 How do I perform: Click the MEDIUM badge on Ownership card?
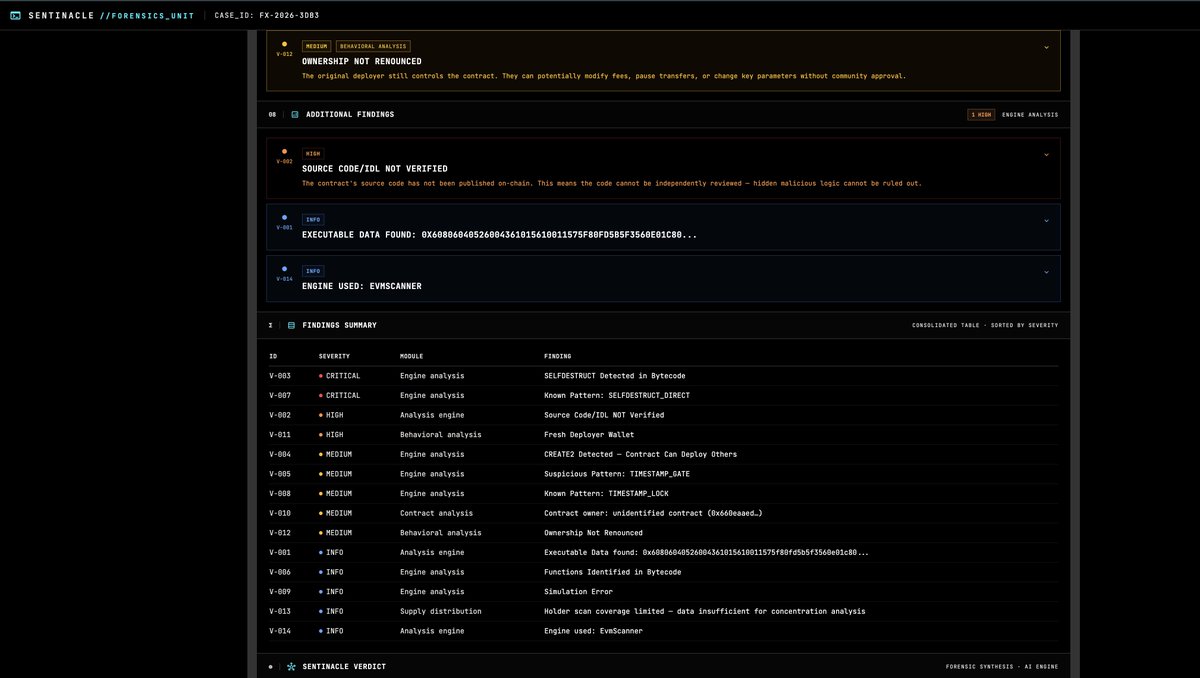point(316,46)
